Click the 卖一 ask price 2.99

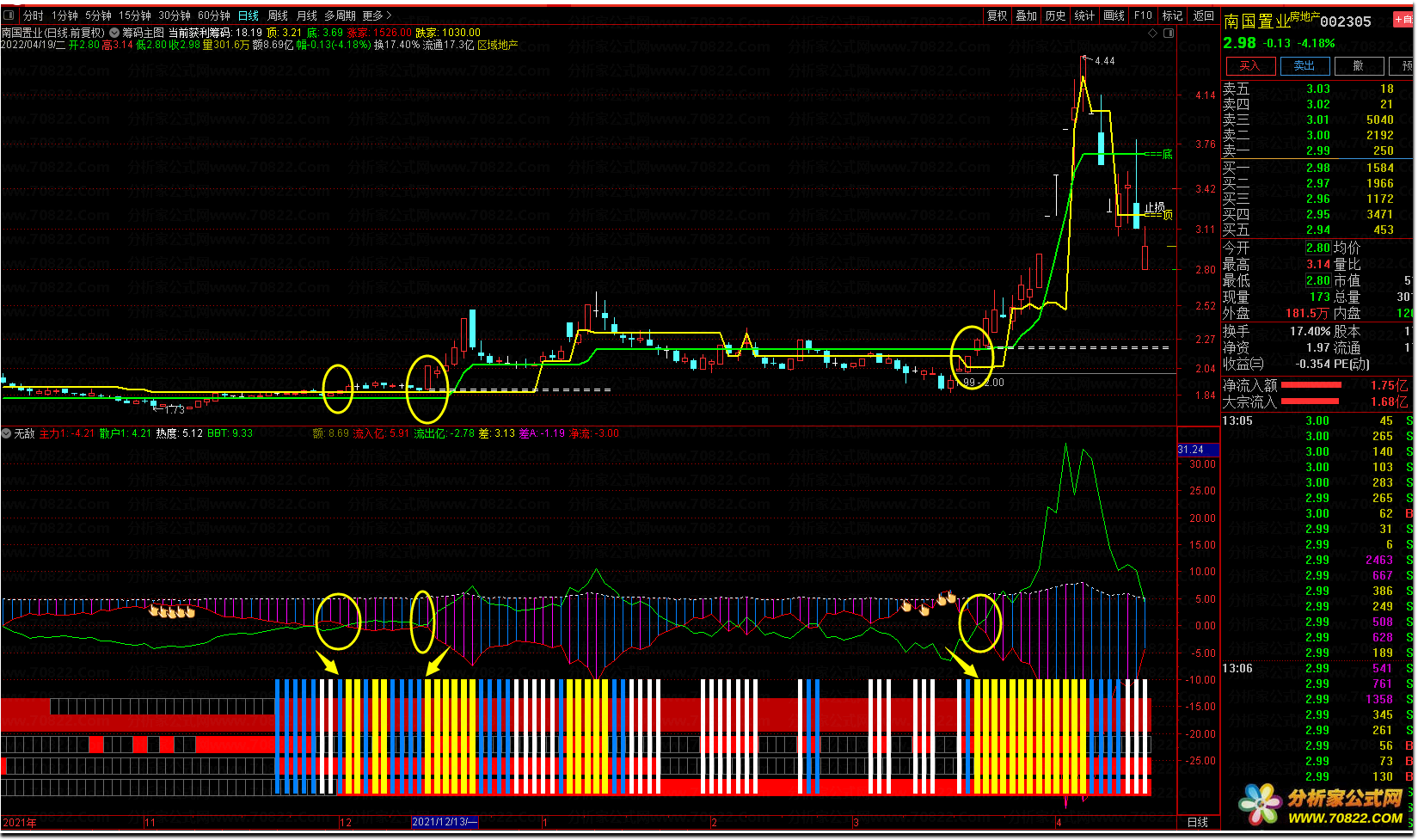tap(1317, 150)
